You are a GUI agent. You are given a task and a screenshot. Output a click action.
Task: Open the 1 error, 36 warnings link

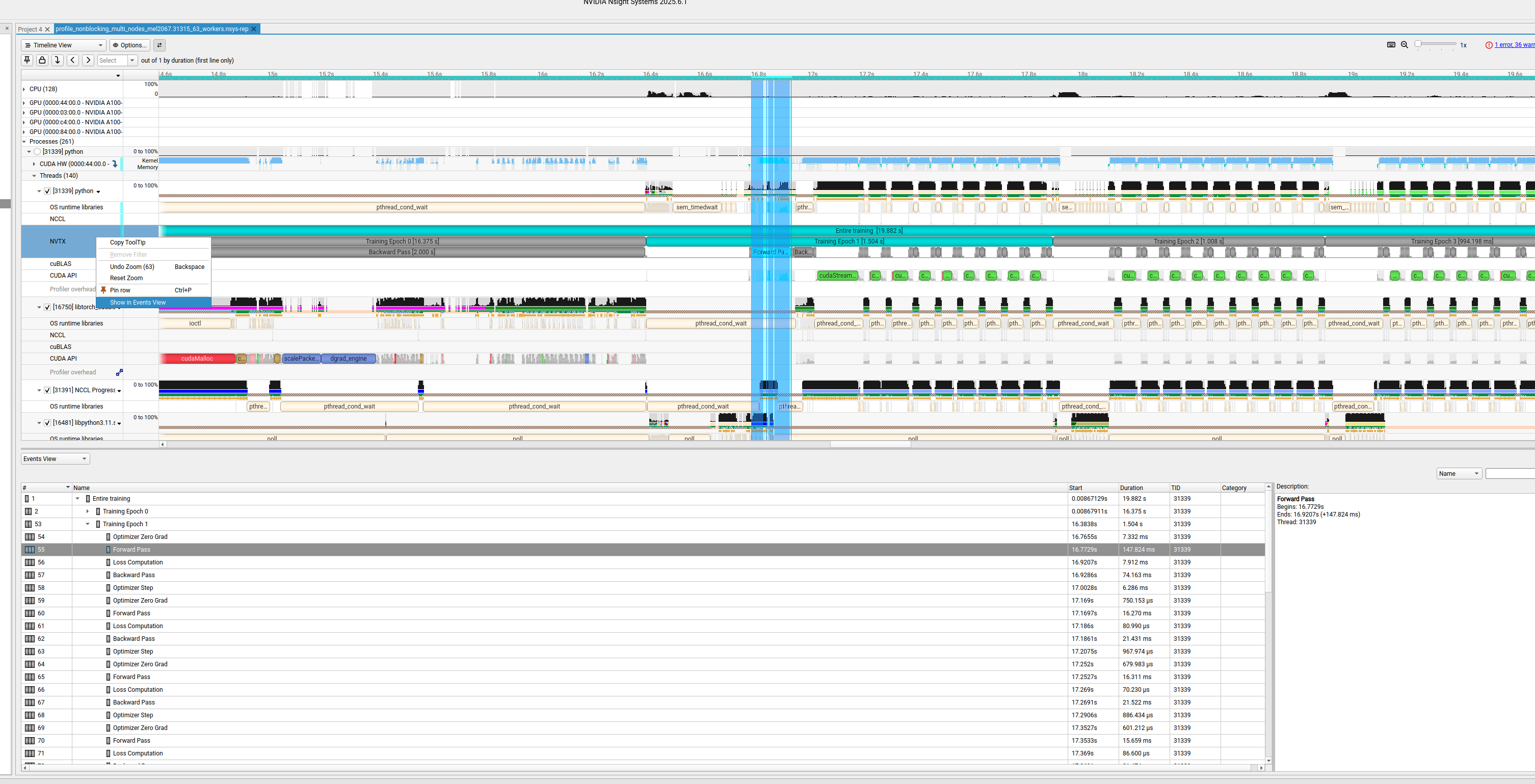[x=1514, y=45]
